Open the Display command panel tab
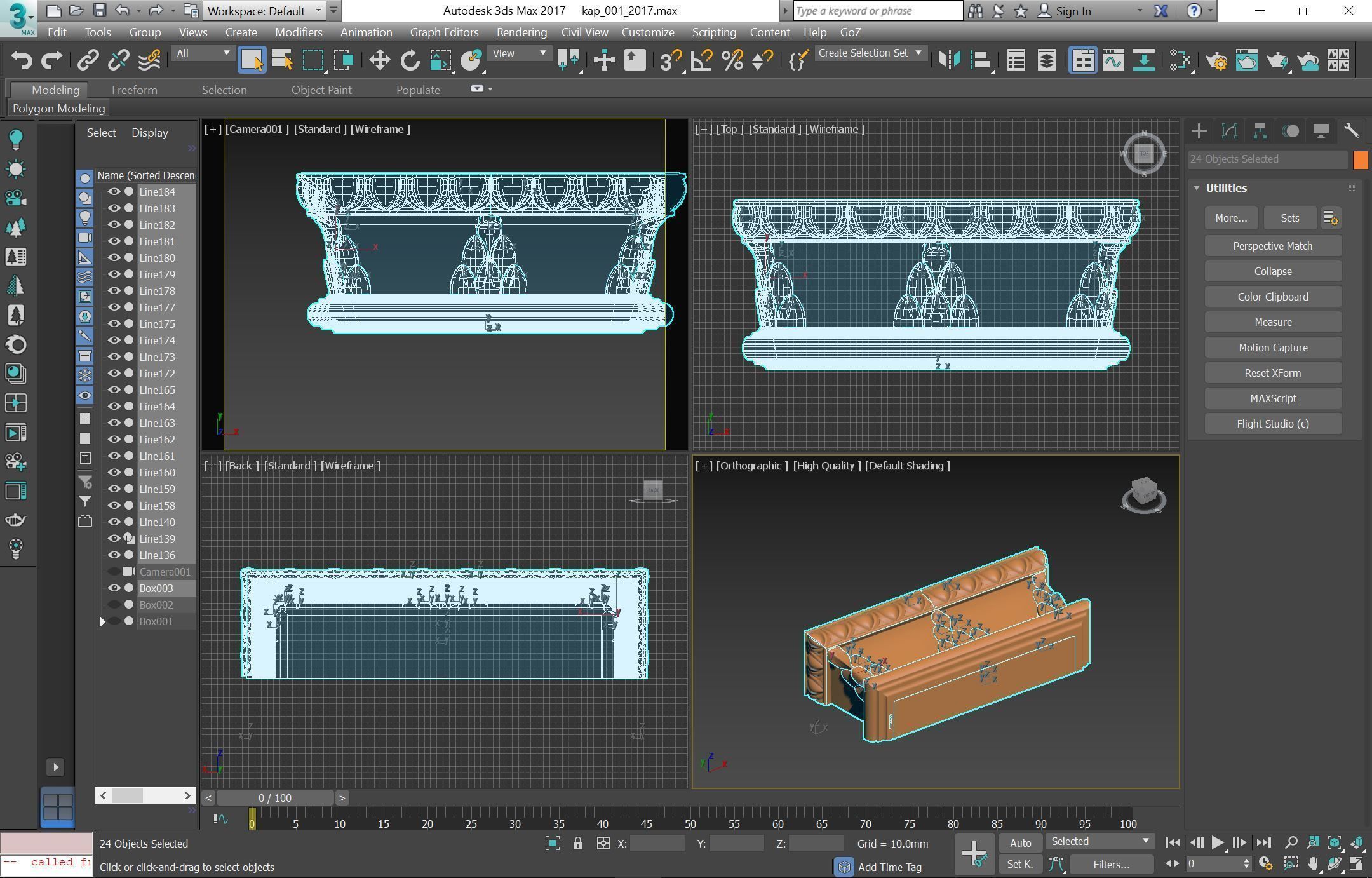Screen dimensions: 1372x878 [x=1321, y=132]
